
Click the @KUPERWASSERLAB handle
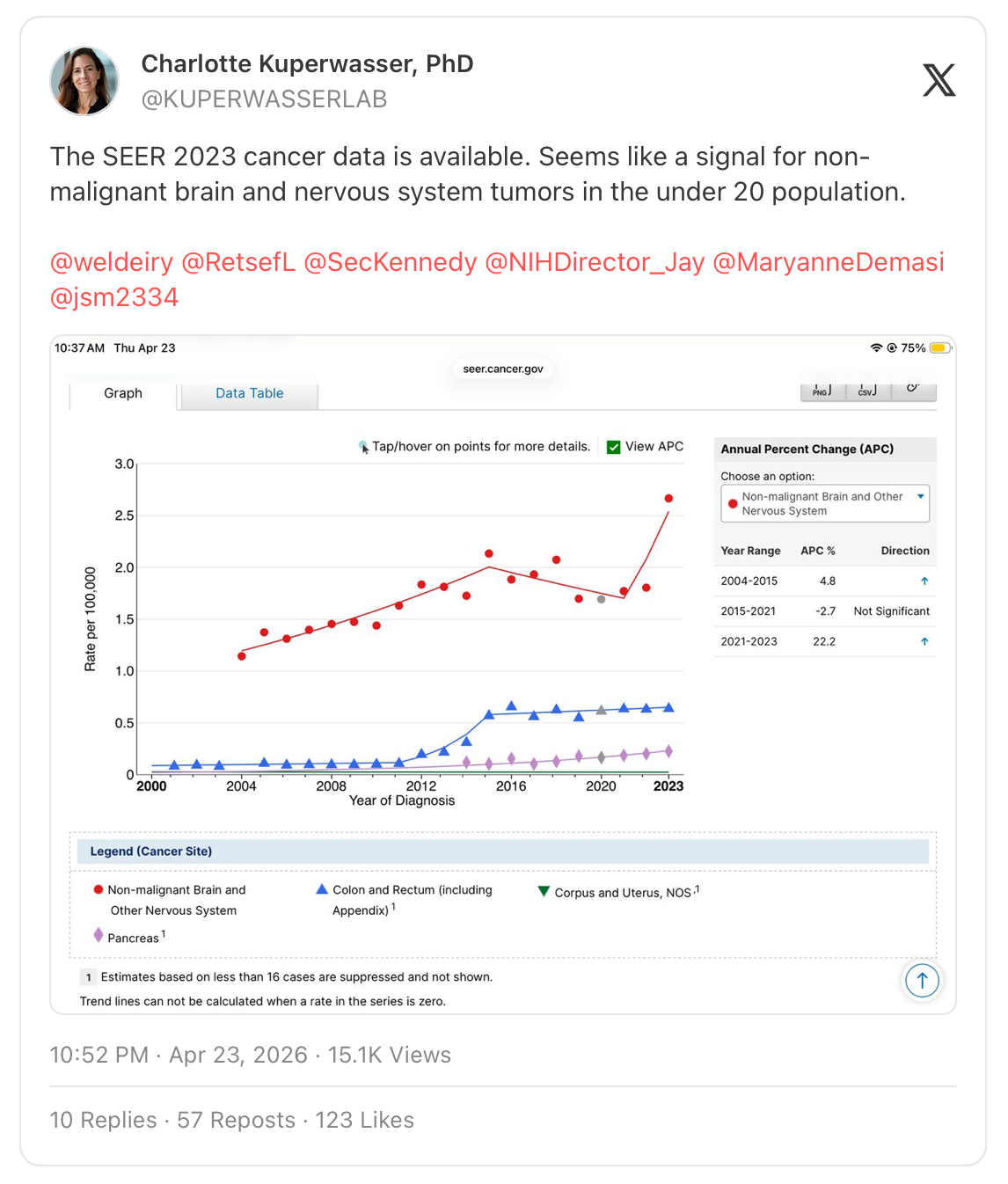(x=264, y=99)
